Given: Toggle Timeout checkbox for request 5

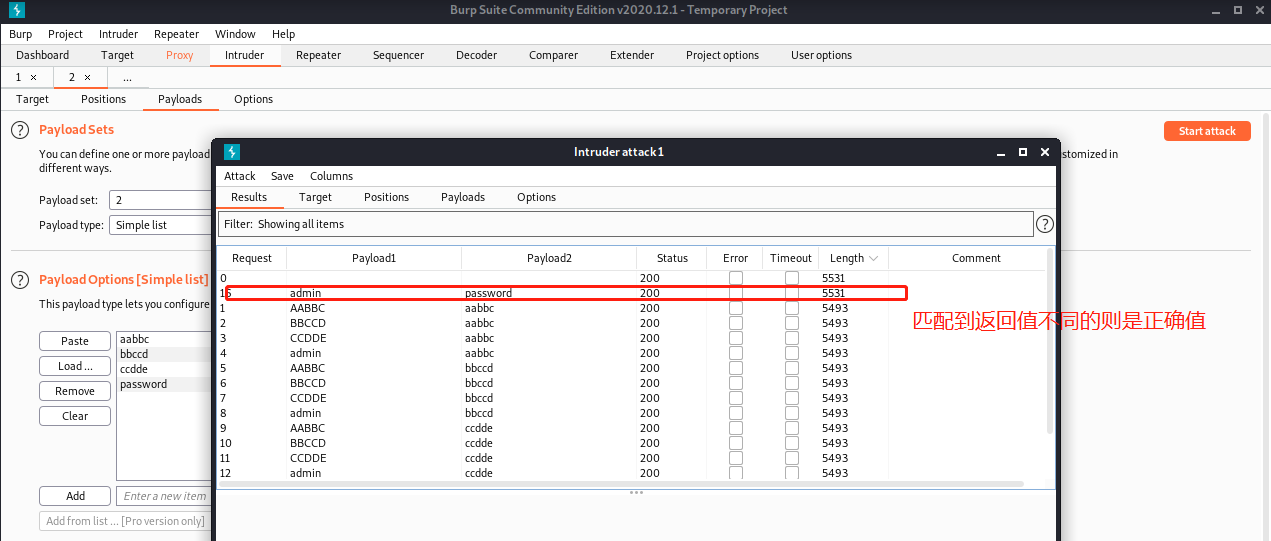Looking at the screenshot, I should (x=792, y=368).
